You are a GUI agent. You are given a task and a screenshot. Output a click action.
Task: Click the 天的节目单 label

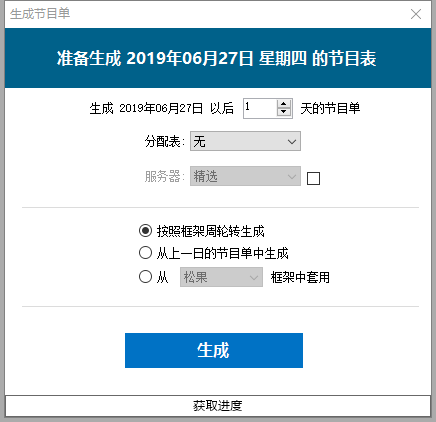click(330, 108)
